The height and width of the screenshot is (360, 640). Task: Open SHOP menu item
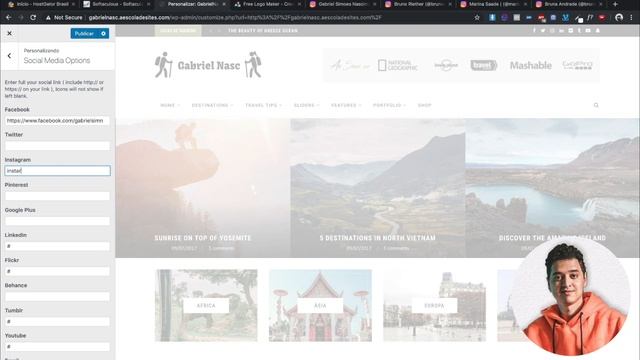tap(424, 105)
